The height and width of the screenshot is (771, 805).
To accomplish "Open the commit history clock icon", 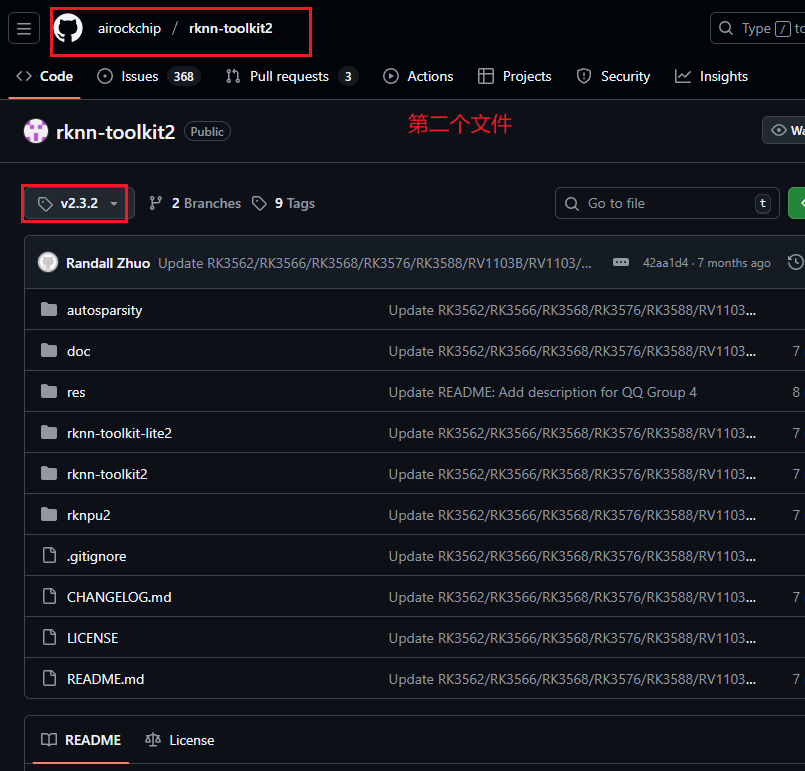I will click(795, 262).
